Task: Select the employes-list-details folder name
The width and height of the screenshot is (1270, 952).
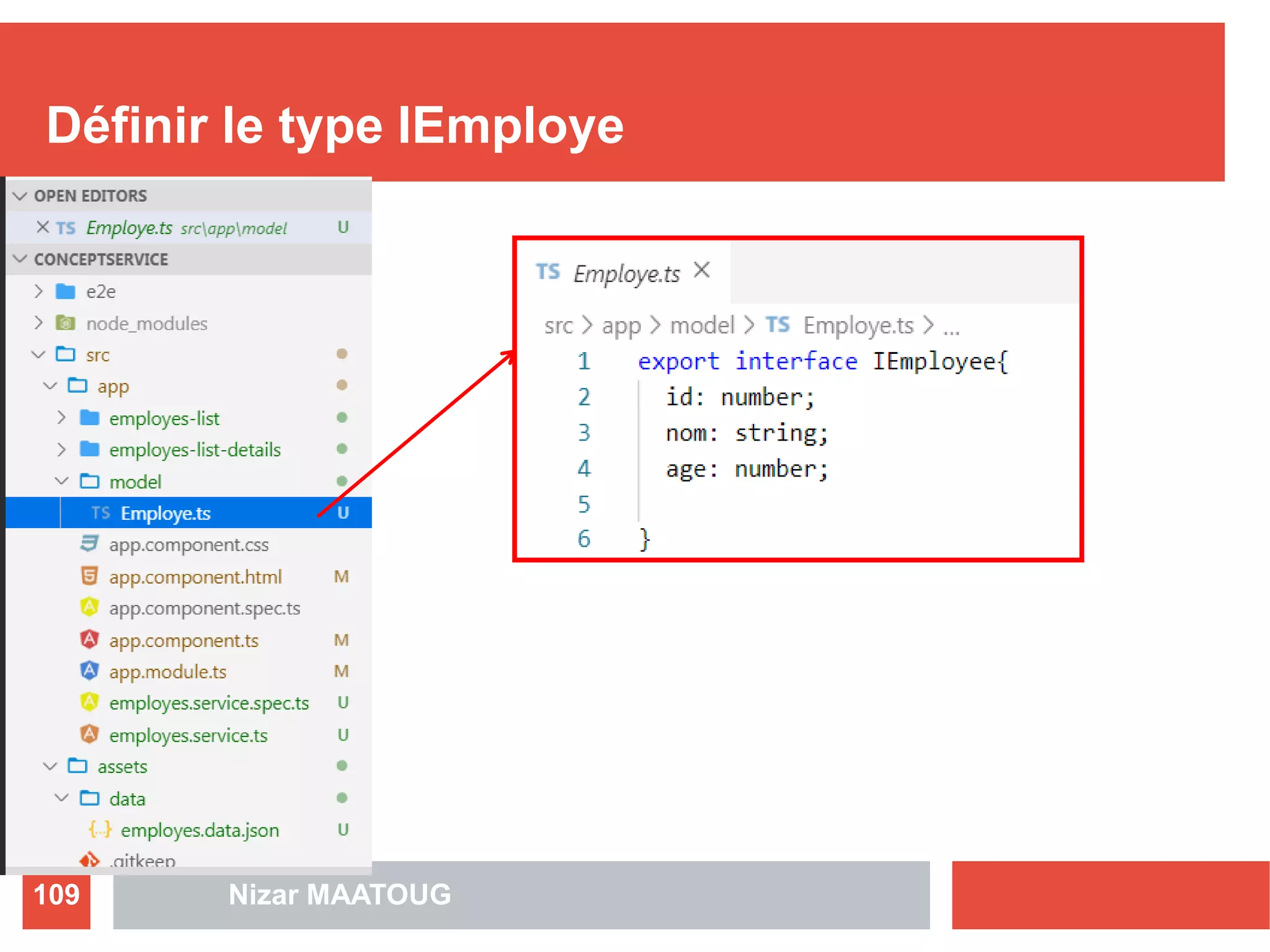Action: point(195,450)
